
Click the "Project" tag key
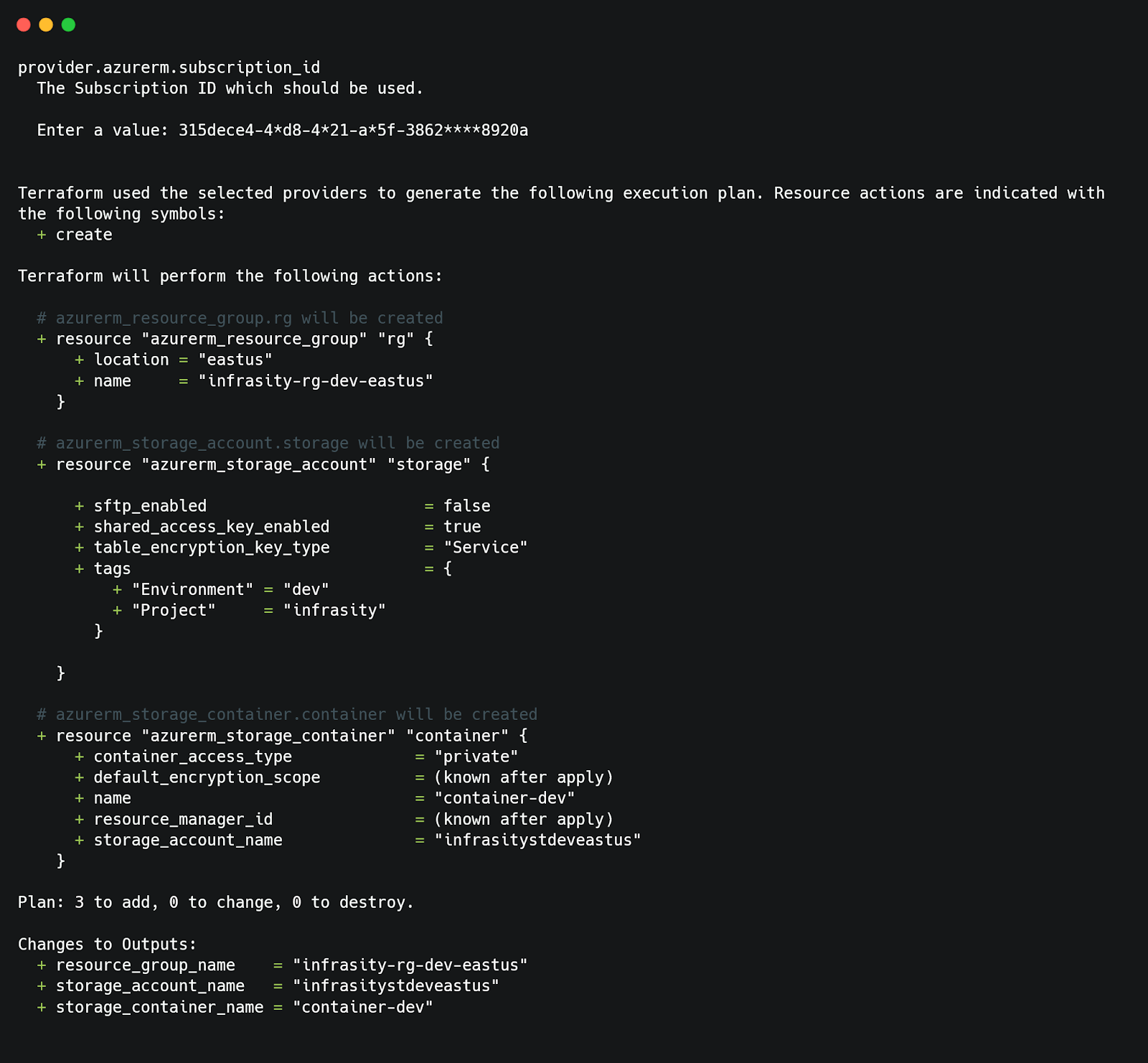[174, 610]
